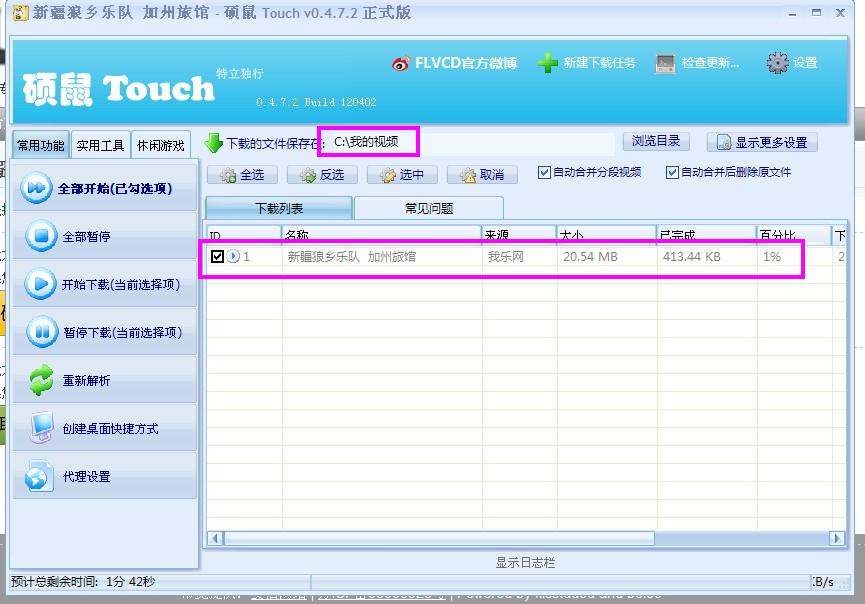
Task: Click the remaining time status 1分 42秒
Action: [x=131, y=581]
